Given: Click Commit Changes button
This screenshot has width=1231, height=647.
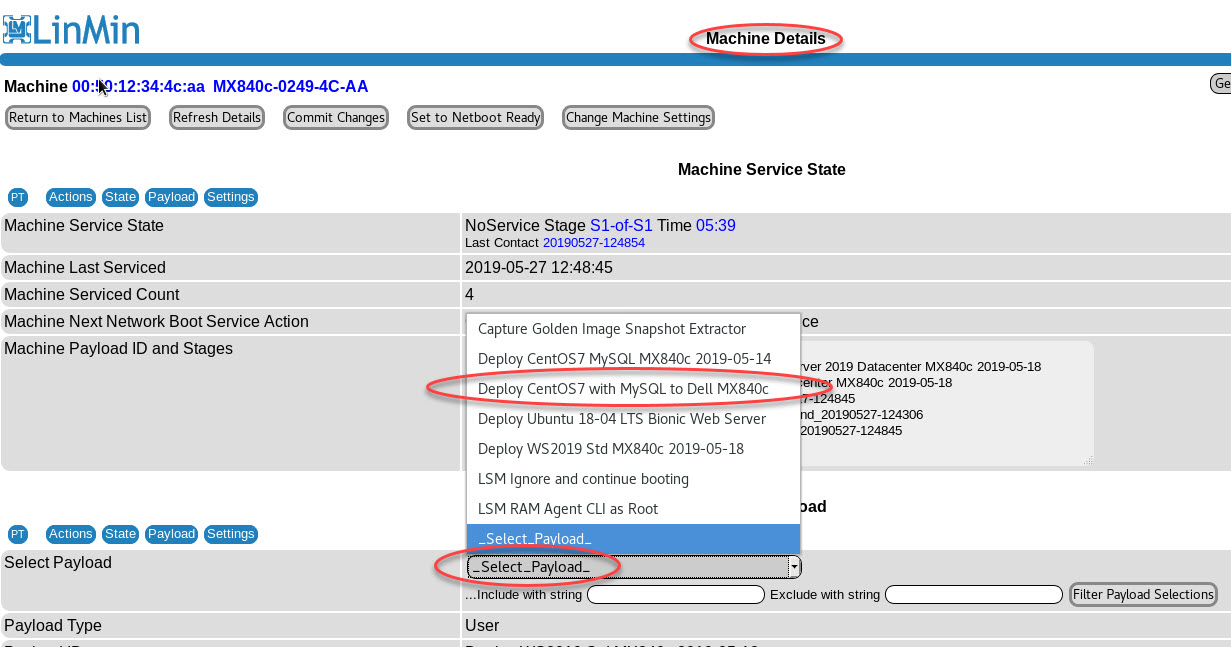Looking at the screenshot, I should point(336,118).
